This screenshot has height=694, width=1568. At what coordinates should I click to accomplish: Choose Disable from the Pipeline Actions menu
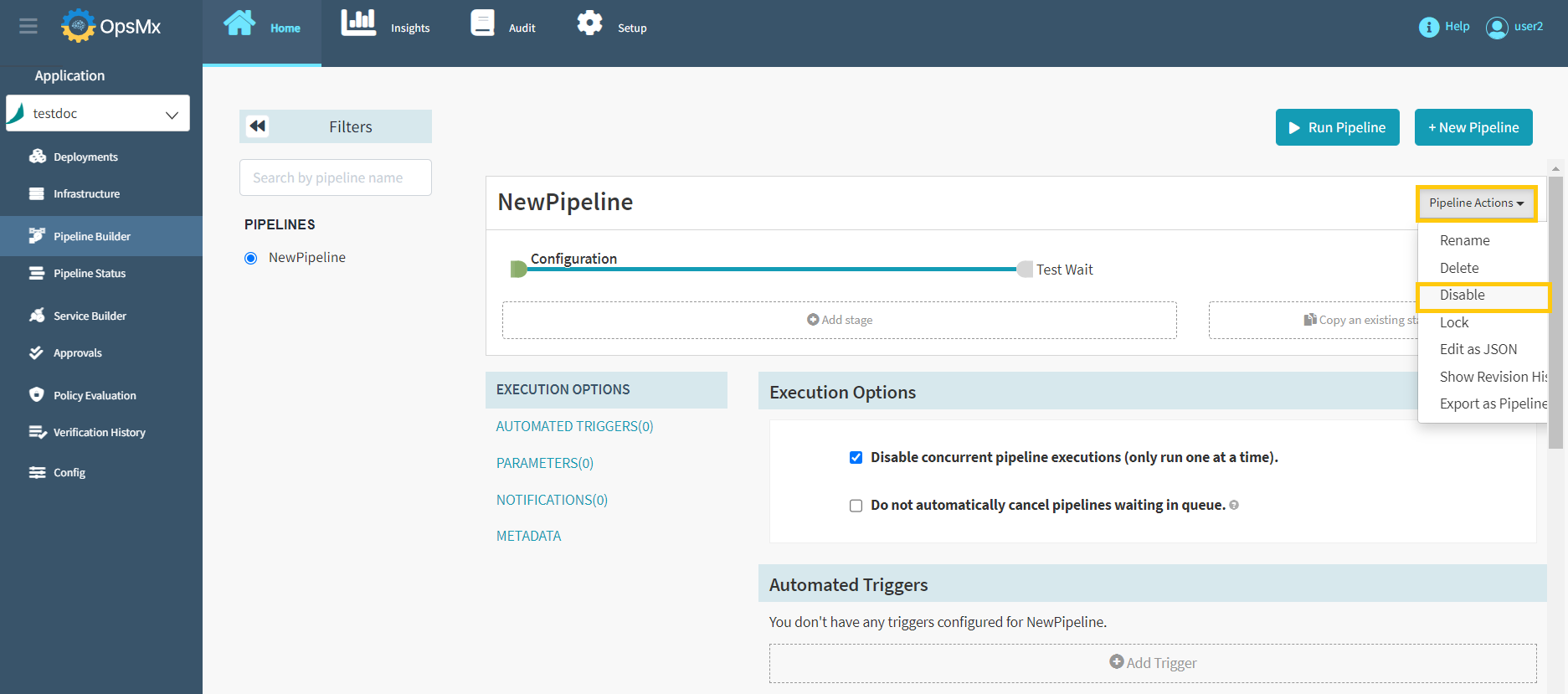(1462, 296)
